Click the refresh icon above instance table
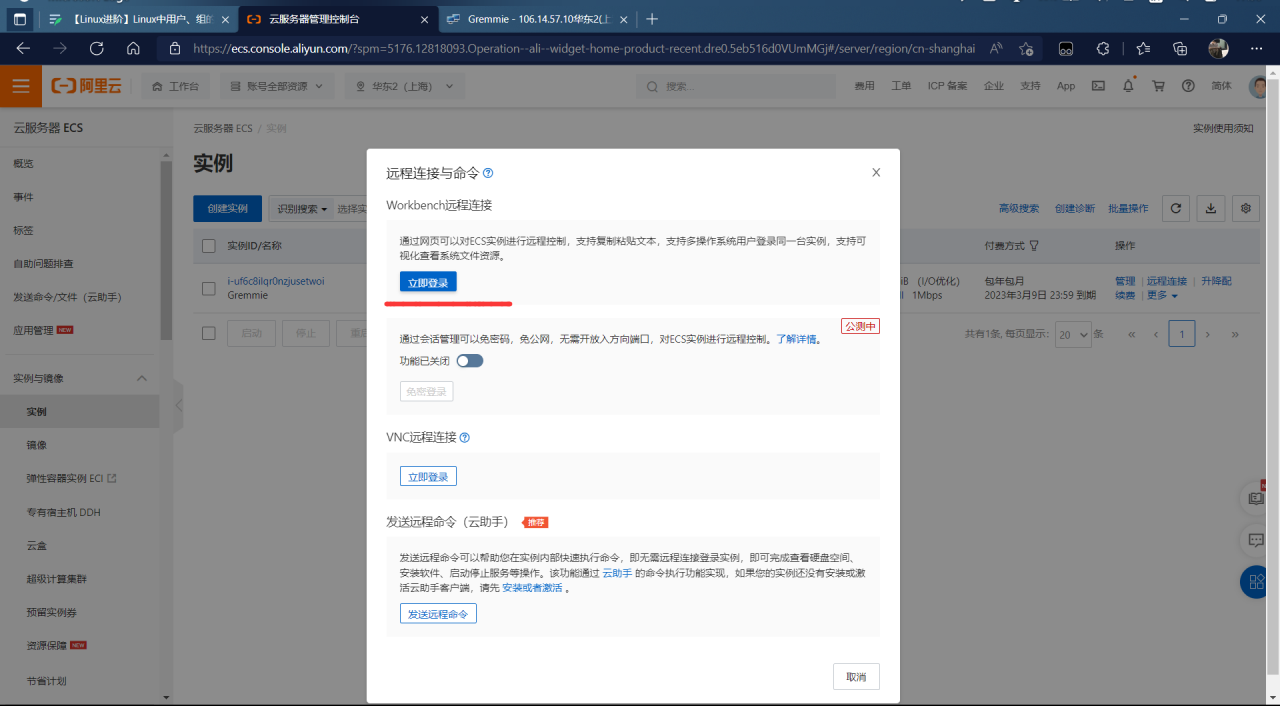 click(x=1176, y=208)
